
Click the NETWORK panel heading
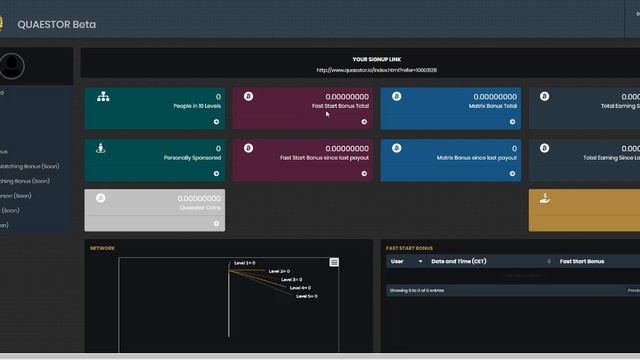tap(102, 248)
